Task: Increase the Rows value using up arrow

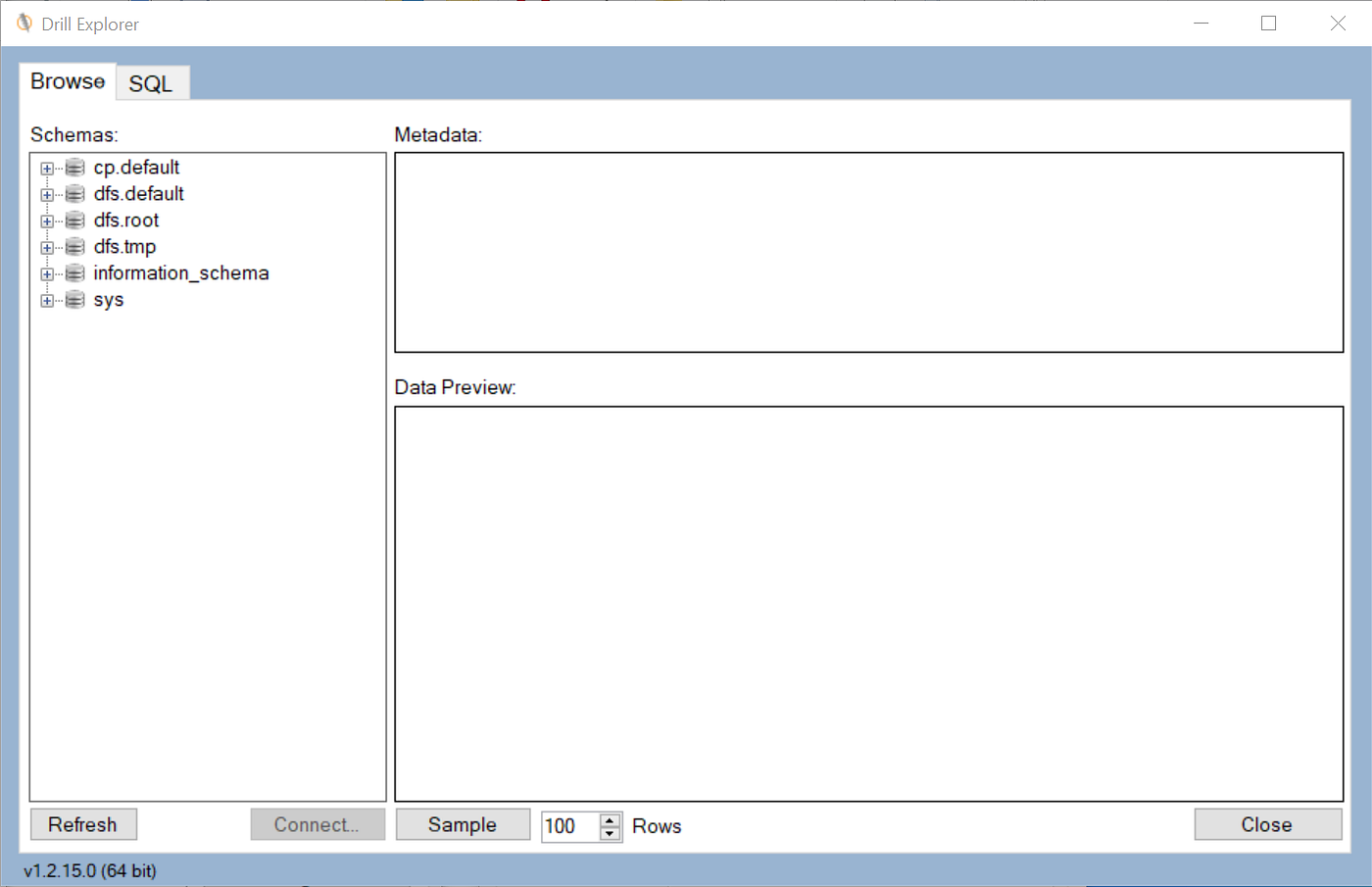Action: click(x=611, y=819)
